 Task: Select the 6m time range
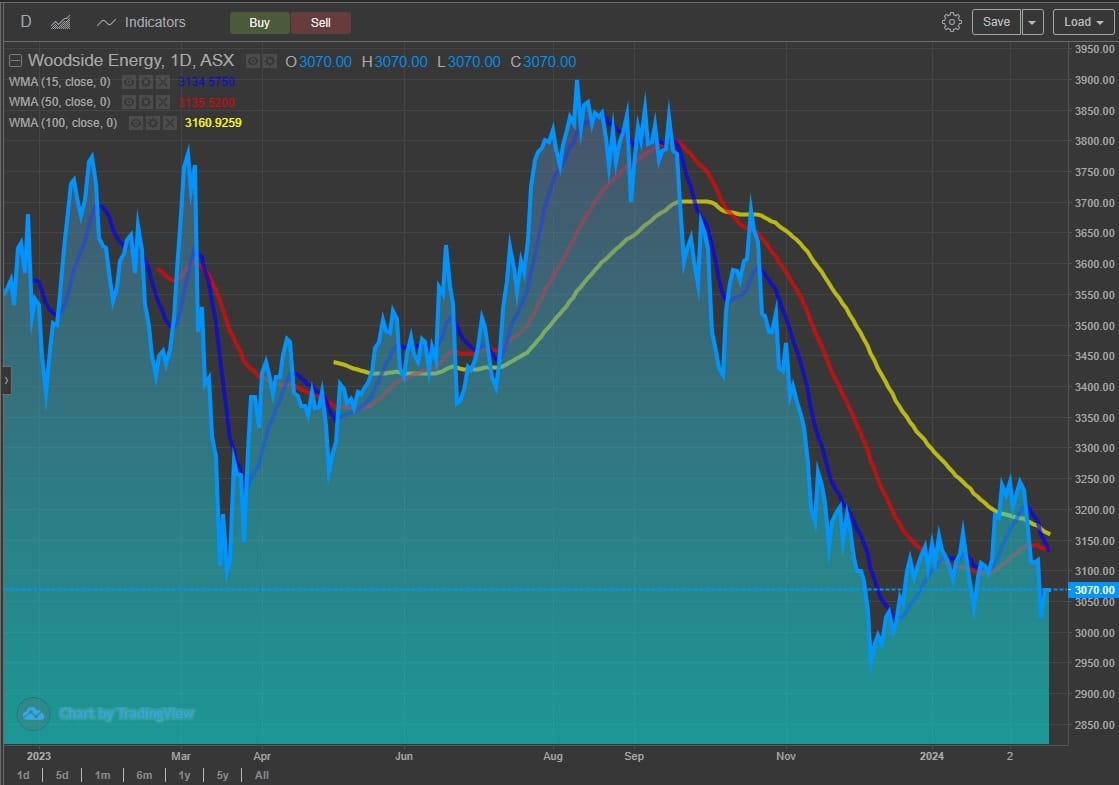(x=144, y=775)
